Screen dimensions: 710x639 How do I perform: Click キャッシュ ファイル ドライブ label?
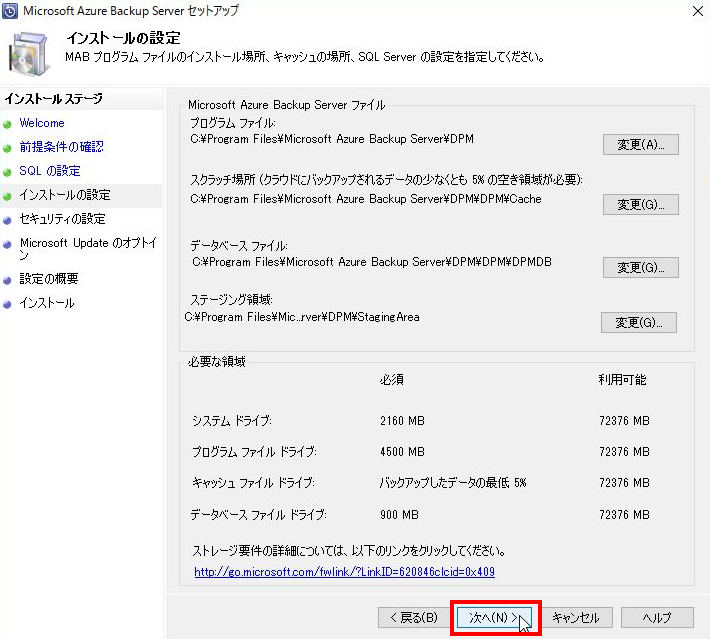pyautogui.click(x=253, y=483)
